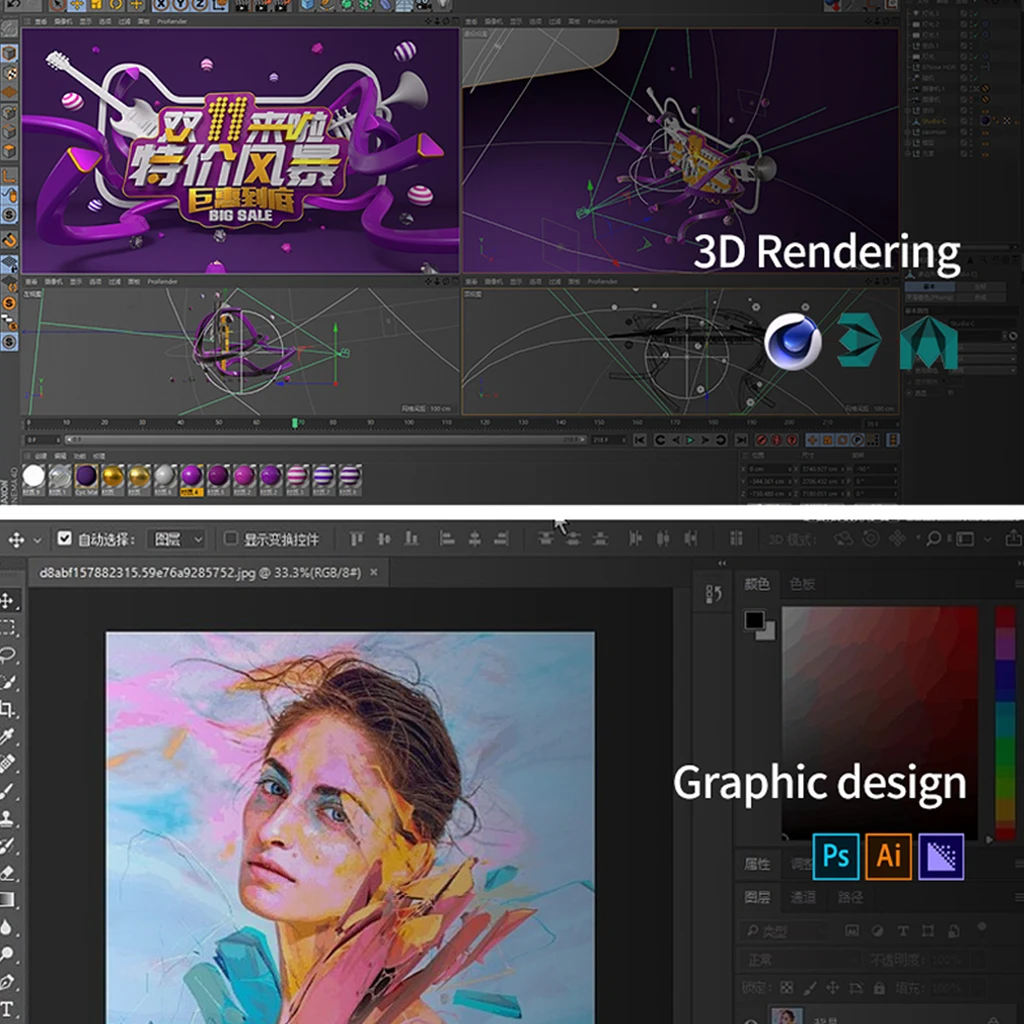Select the Move tool in Photoshop toolbar
Screen dimensions: 1024x1024
(8, 601)
